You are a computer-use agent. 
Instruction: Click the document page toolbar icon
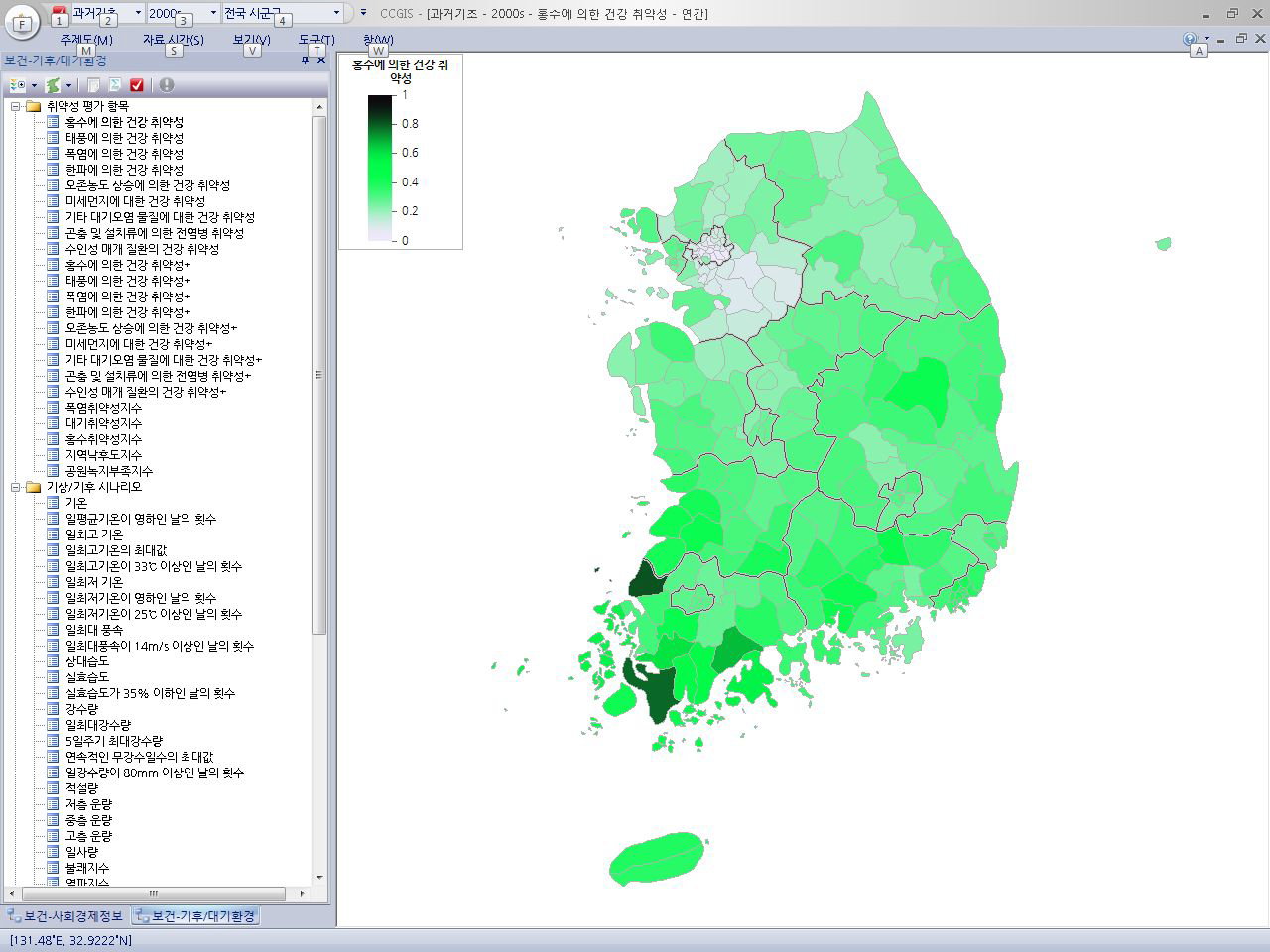[93, 85]
